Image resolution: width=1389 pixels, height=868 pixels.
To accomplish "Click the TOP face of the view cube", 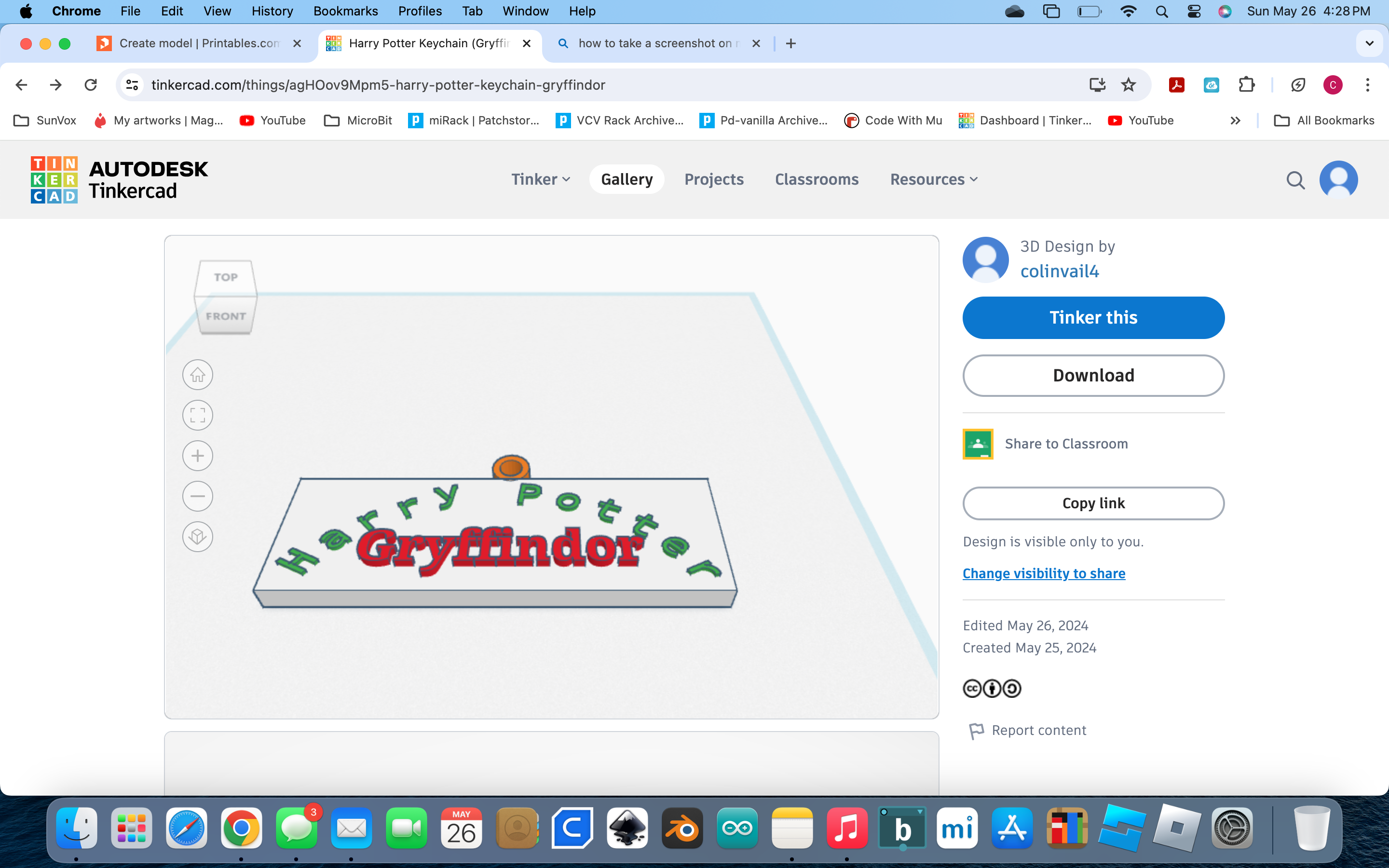I will (226, 278).
